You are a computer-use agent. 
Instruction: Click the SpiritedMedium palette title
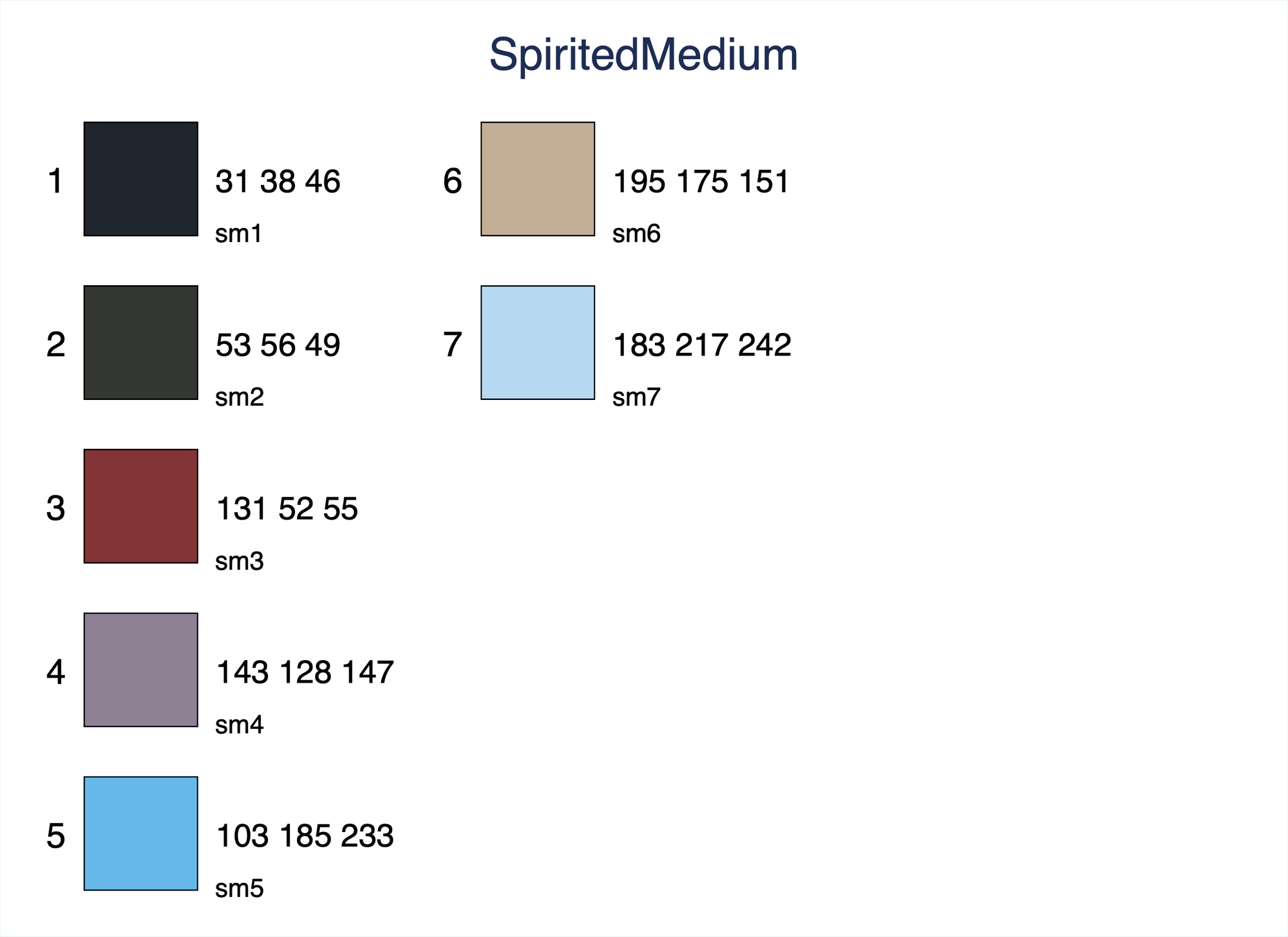coord(643,55)
